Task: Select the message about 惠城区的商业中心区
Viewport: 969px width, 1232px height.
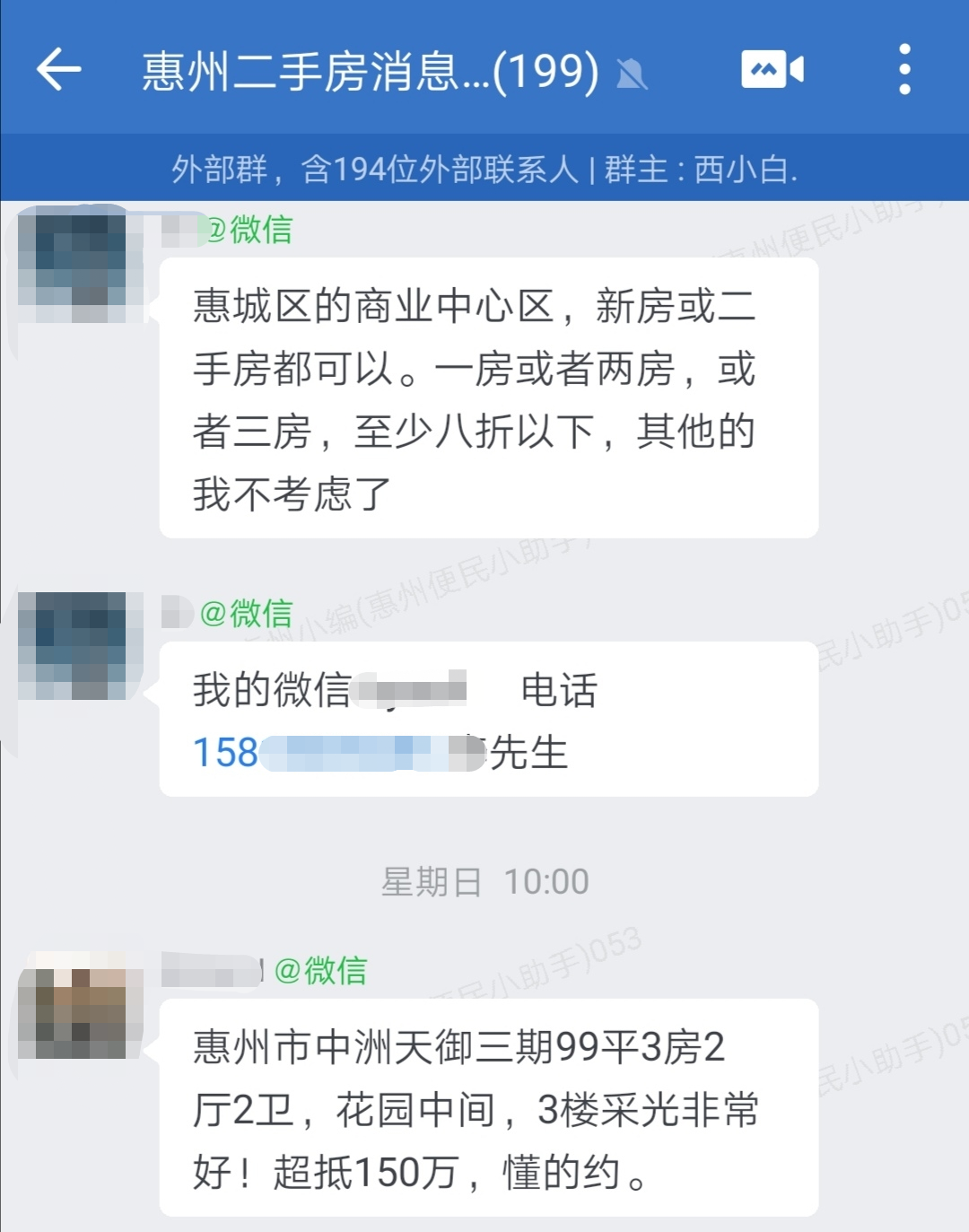Action: (489, 398)
